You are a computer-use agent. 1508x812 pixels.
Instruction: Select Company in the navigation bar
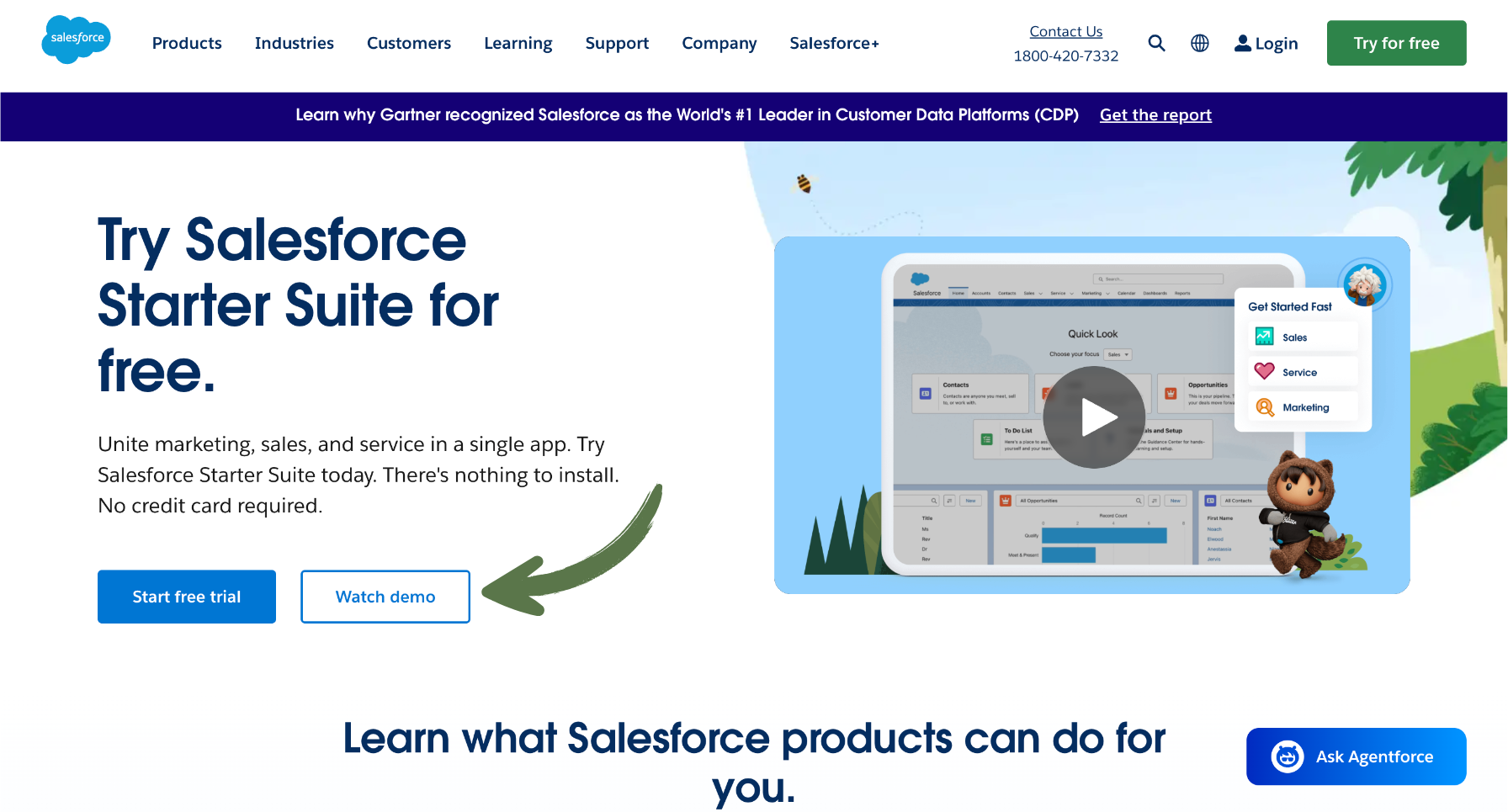tap(719, 43)
